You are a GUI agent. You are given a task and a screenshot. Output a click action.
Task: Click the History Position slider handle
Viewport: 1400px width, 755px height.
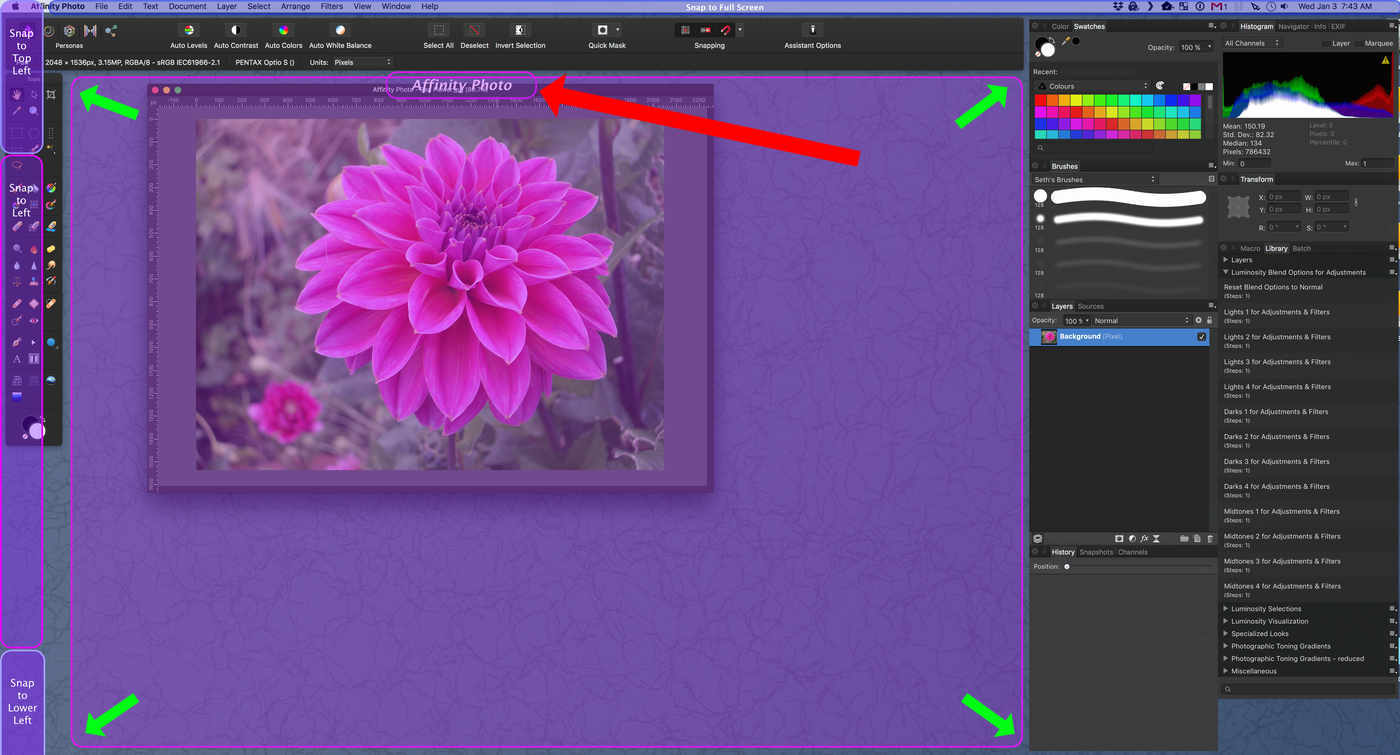pos(1067,567)
